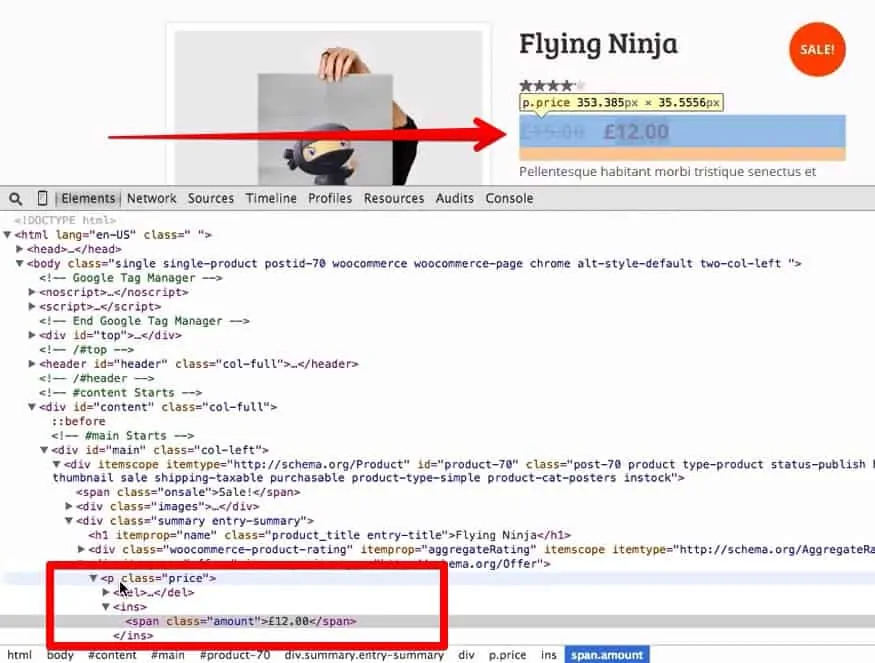Open the Console panel

tap(509, 198)
